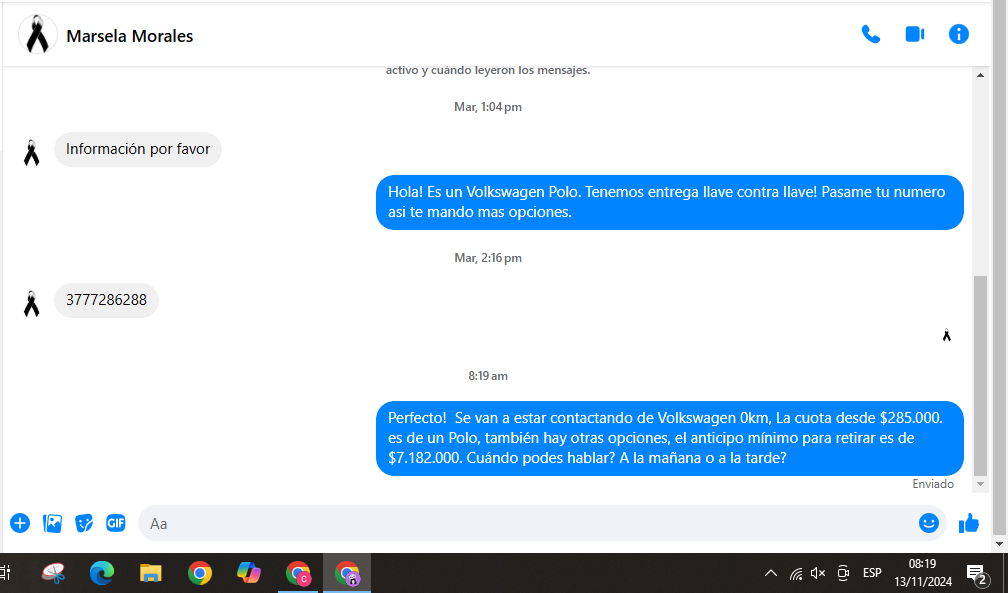This screenshot has height=593, width=1008.
Task: Click the message input field labeled Aa
Action: coord(520,523)
